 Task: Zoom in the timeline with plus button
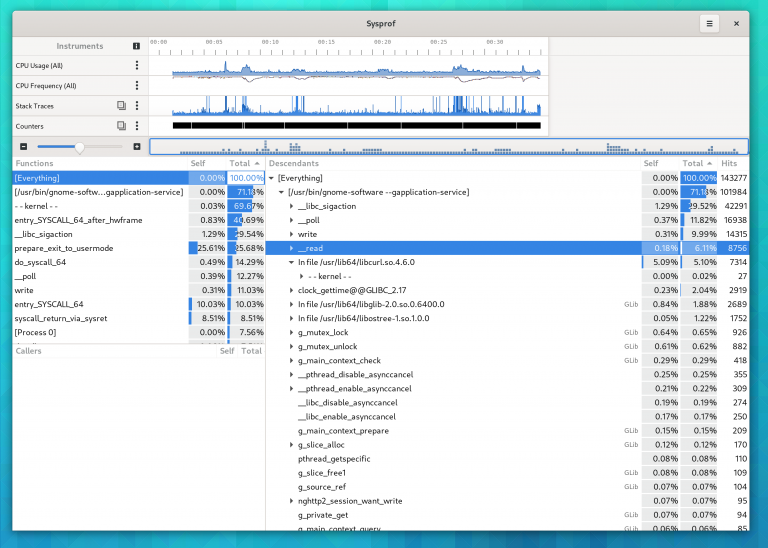click(x=137, y=147)
